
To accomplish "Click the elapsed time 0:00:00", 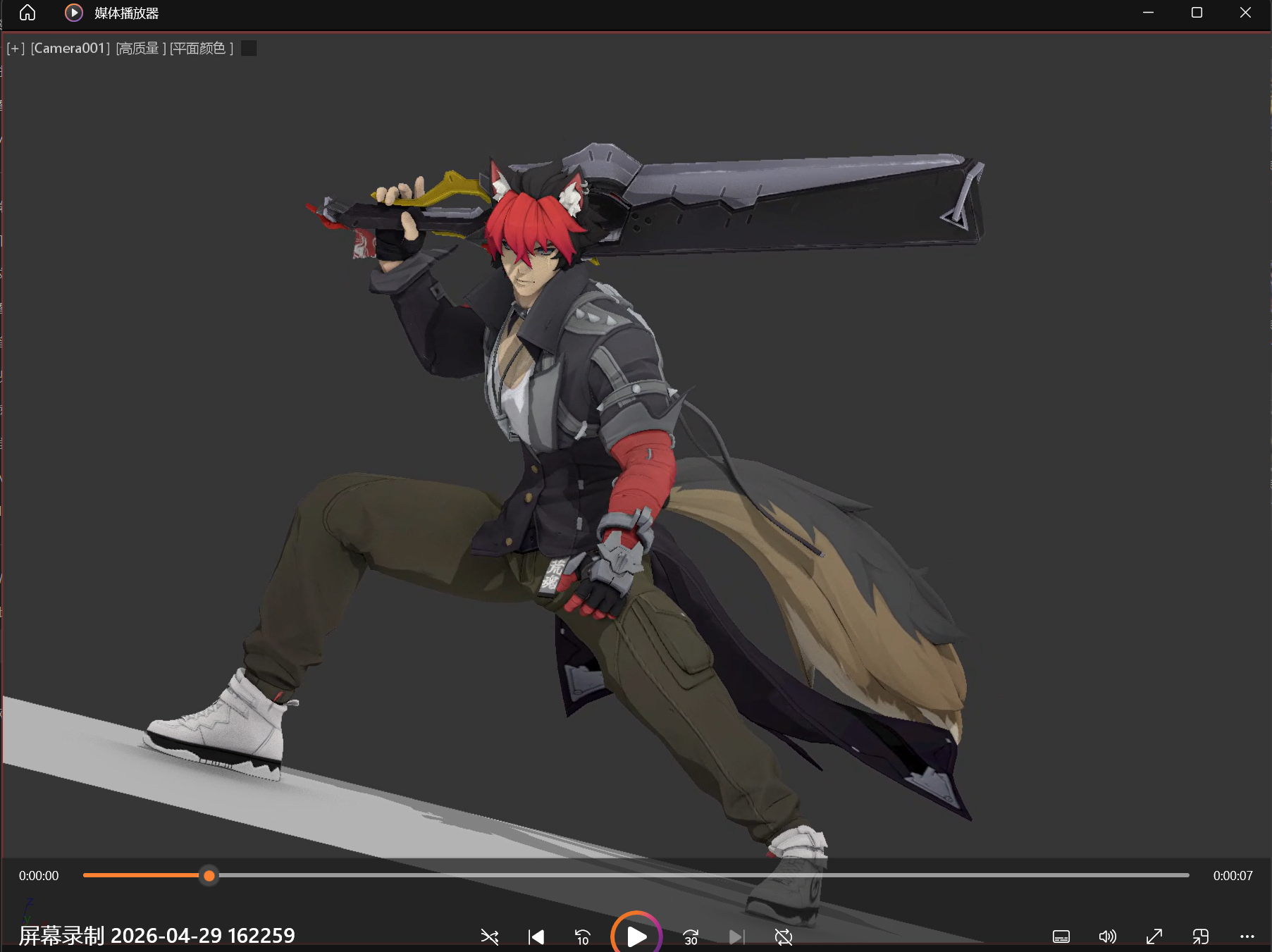I will [x=39, y=876].
